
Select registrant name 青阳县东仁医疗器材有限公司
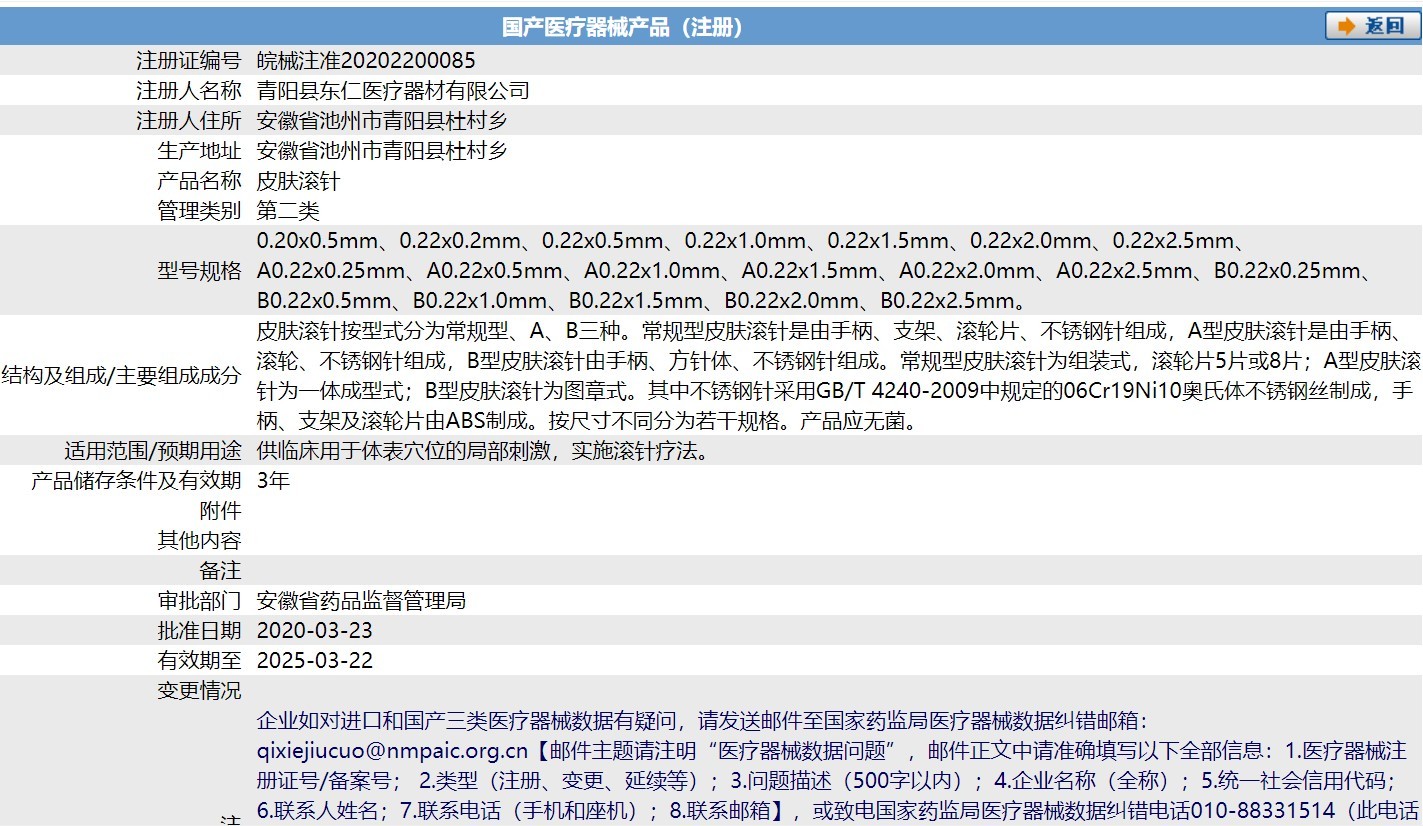[x=393, y=90]
